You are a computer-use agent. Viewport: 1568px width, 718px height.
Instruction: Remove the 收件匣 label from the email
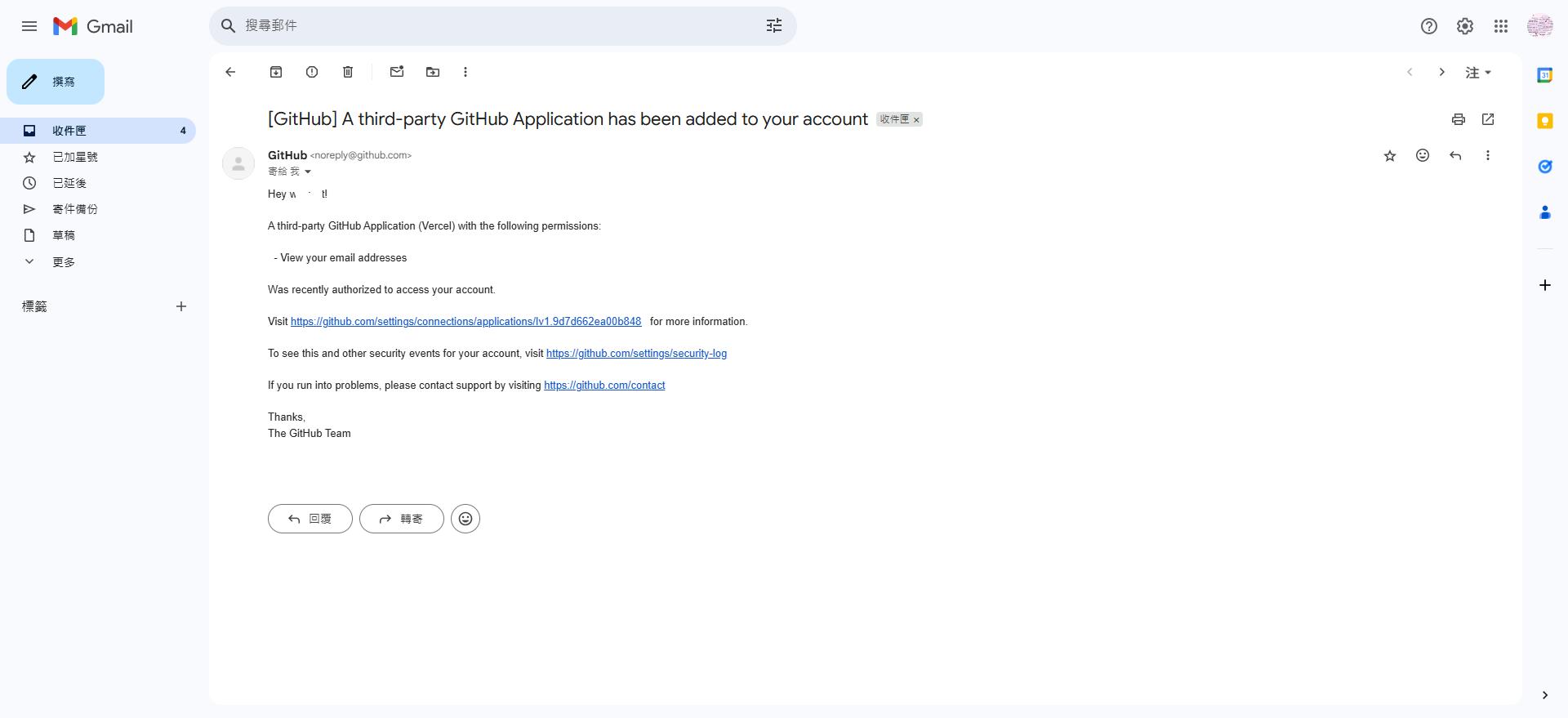916,120
